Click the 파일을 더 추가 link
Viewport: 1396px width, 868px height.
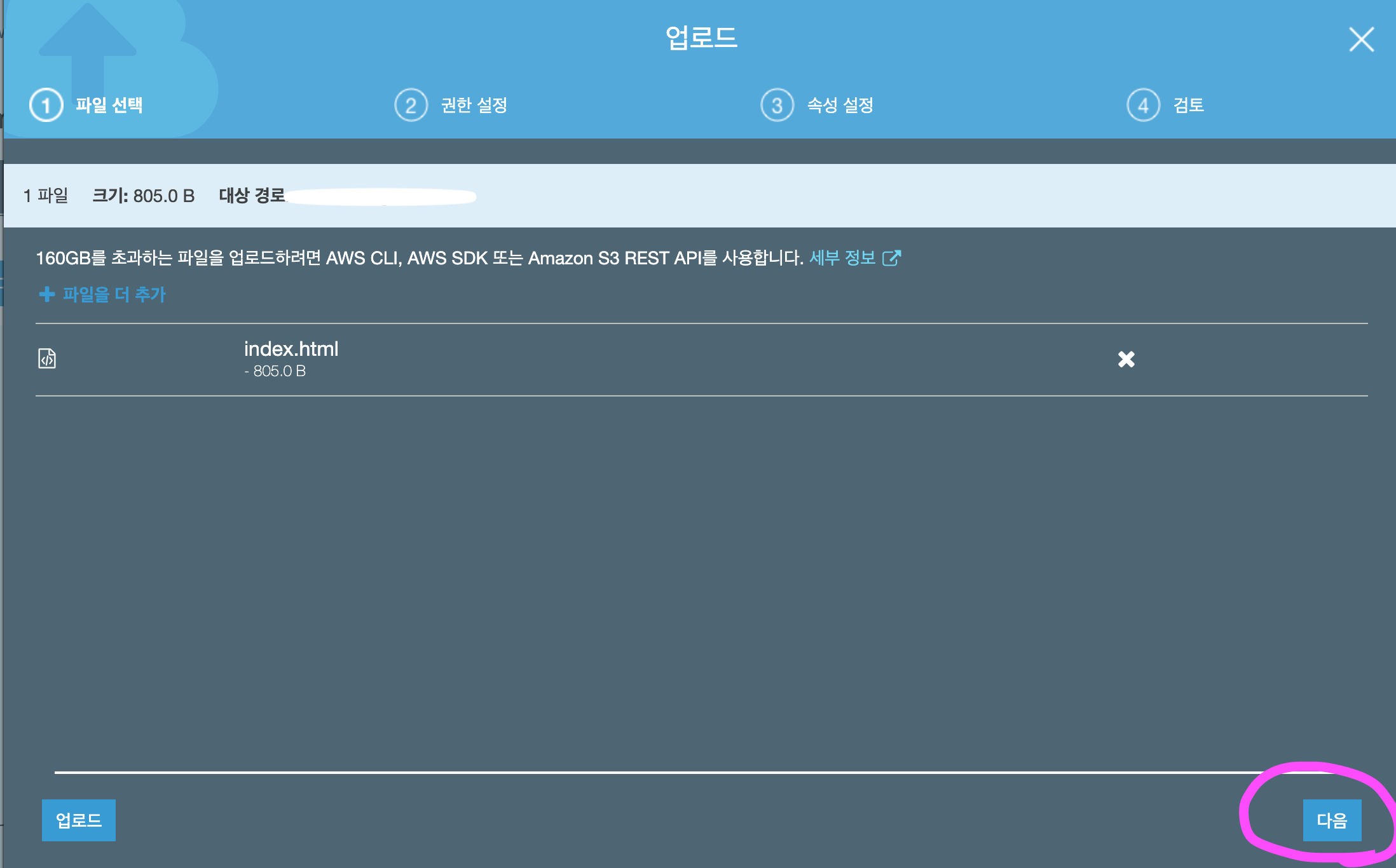click(x=114, y=294)
